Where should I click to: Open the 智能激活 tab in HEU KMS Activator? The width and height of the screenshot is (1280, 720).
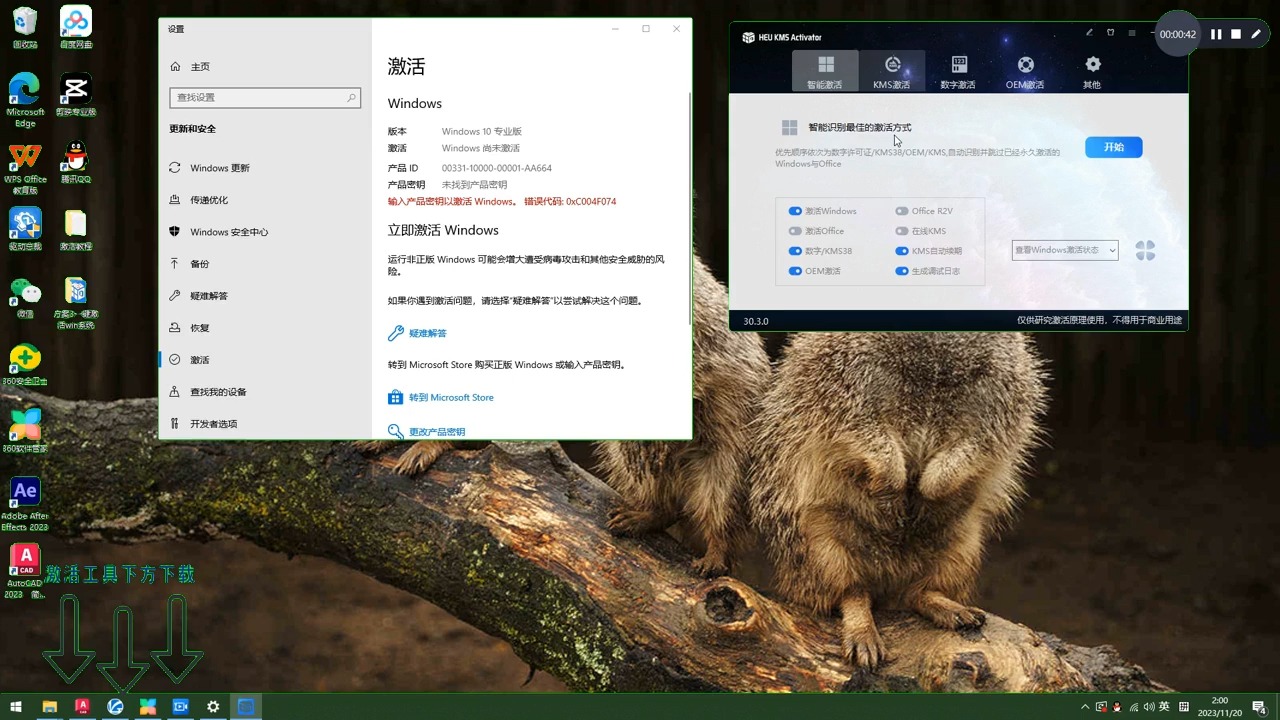coord(825,71)
